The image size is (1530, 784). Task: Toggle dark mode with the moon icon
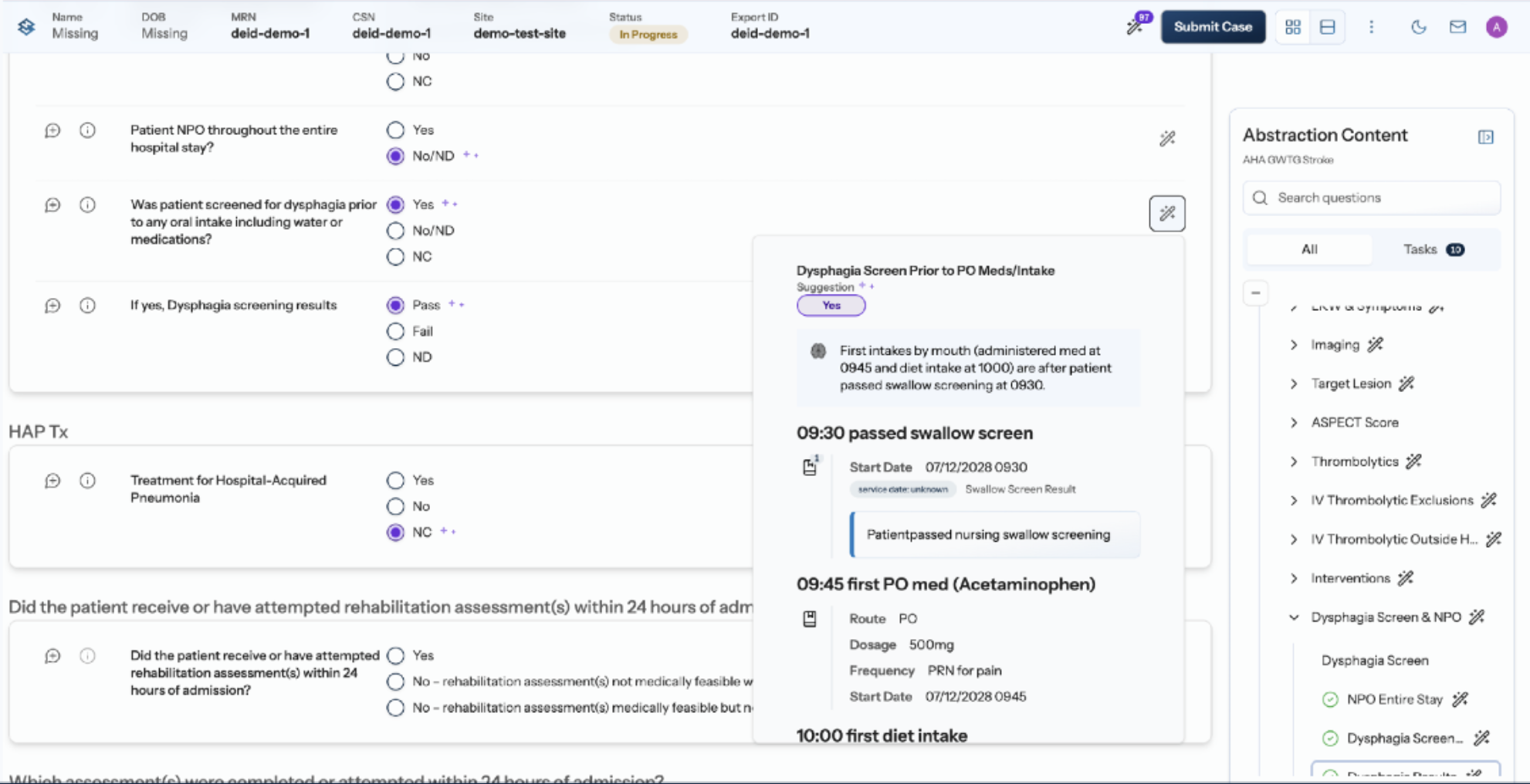(1420, 26)
